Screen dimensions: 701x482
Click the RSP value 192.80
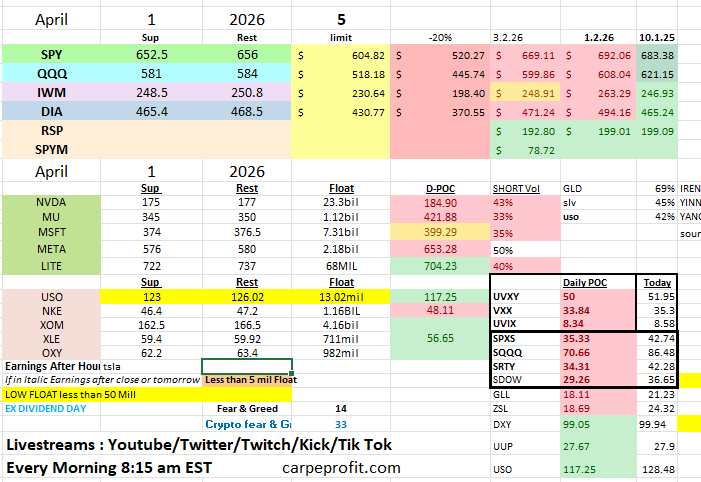coord(525,131)
